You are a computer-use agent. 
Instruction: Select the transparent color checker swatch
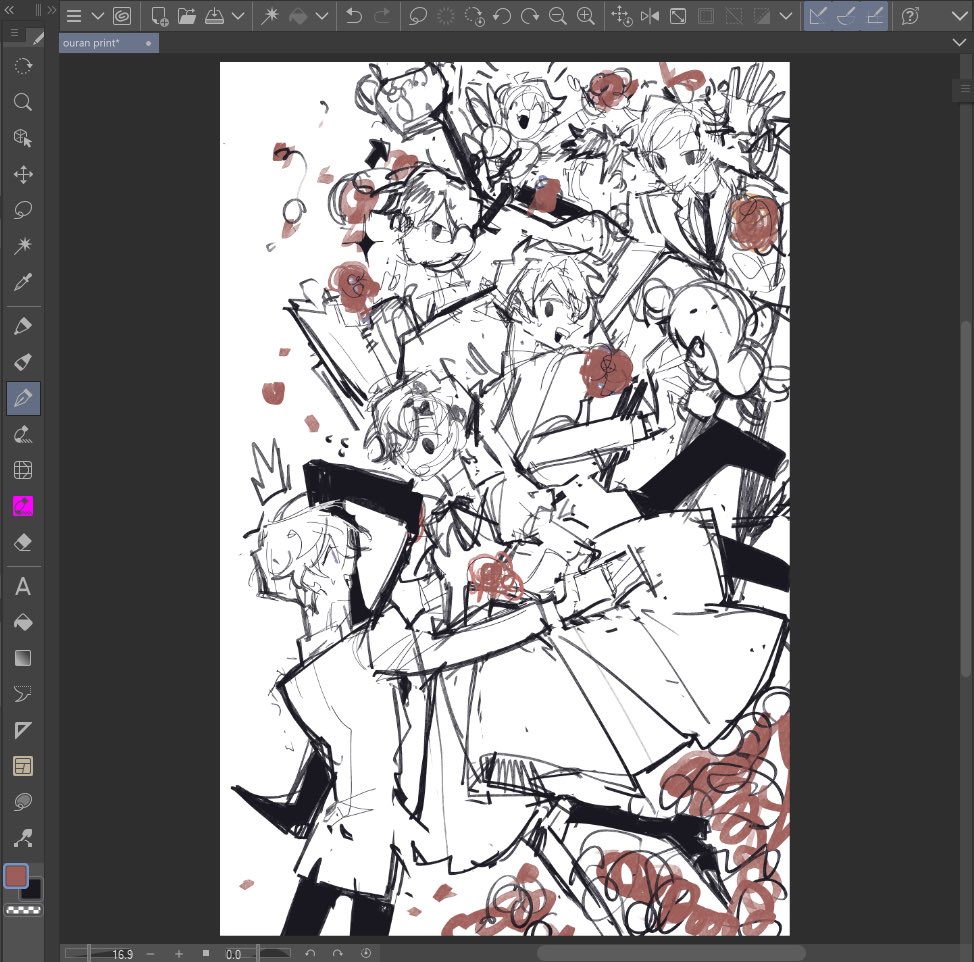pos(24,910)
